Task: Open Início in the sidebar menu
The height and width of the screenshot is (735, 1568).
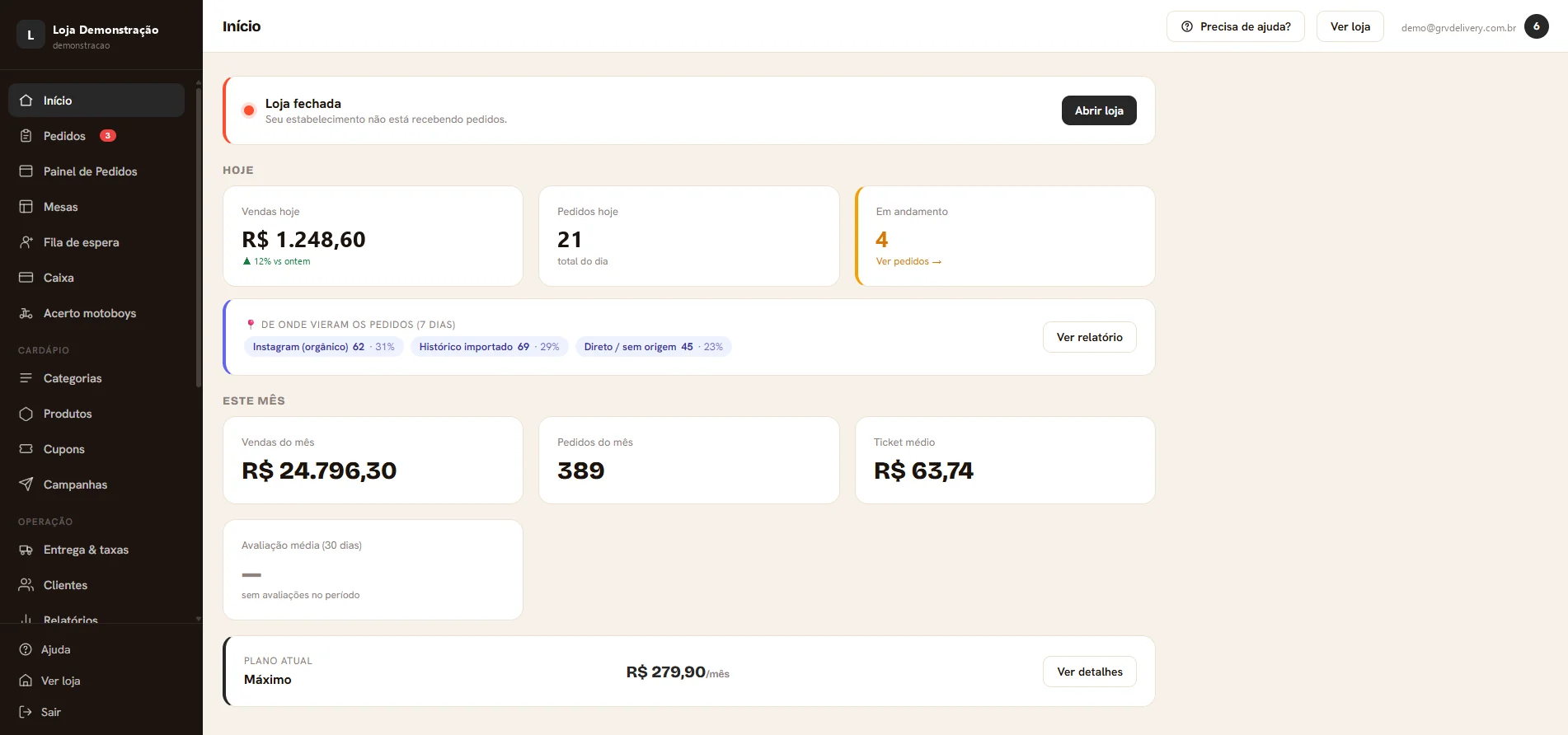Action: click(96, 101)
